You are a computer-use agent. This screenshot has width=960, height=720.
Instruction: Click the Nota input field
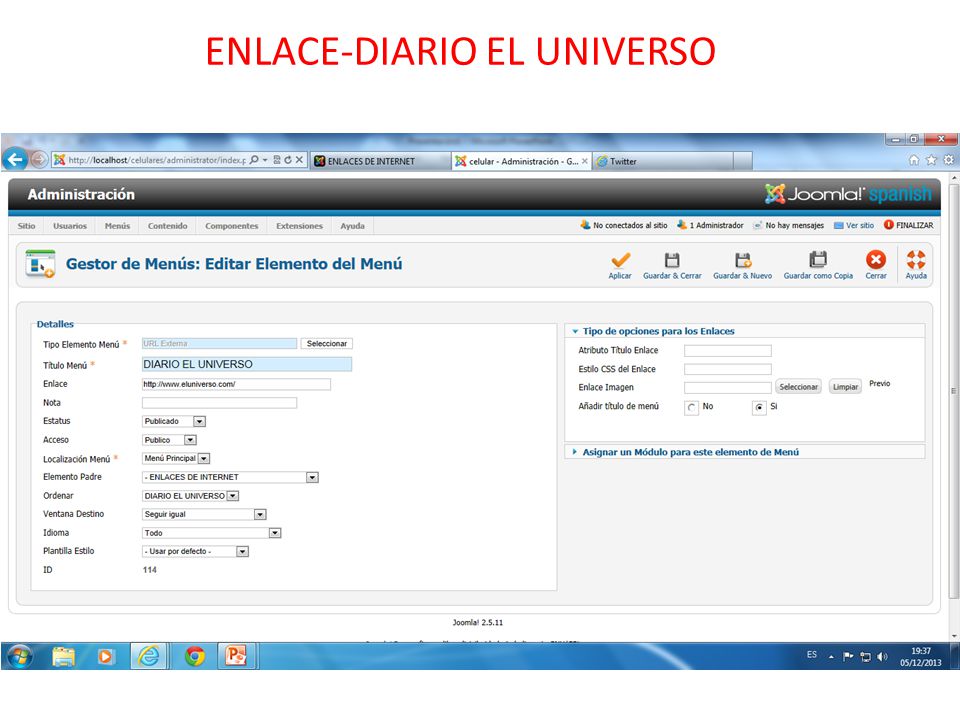click(x=219, y=403)
